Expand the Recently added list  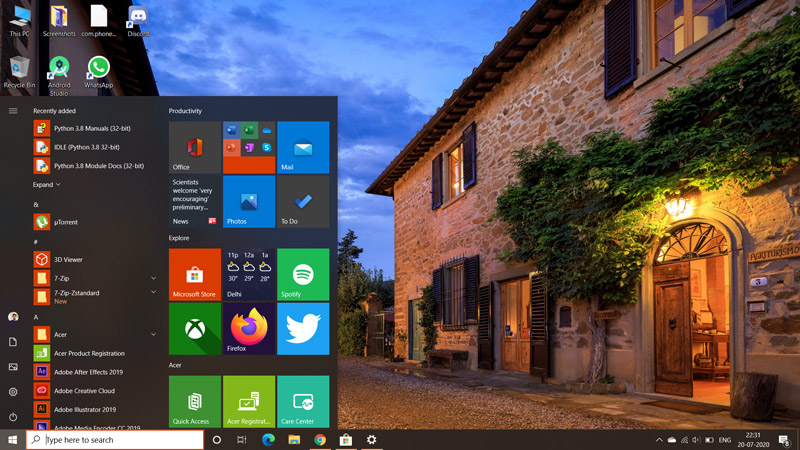pos(46,185)
